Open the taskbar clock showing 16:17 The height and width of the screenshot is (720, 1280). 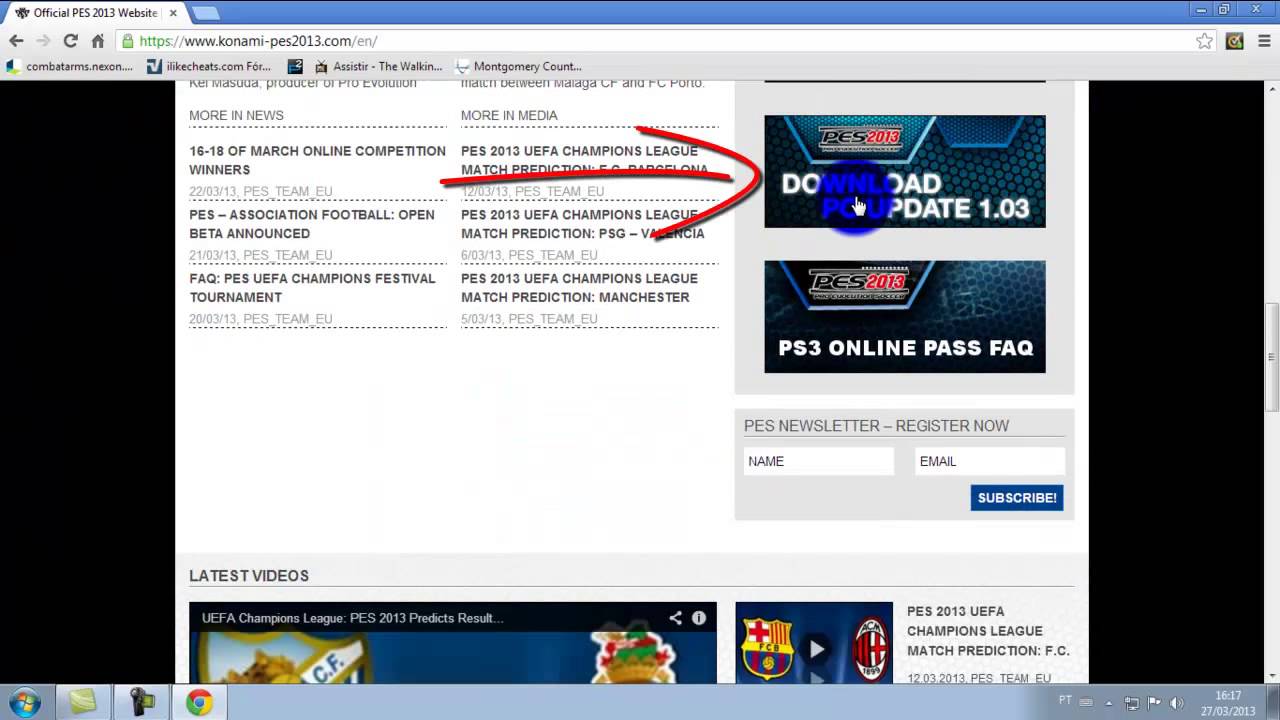pos(1228,703)
